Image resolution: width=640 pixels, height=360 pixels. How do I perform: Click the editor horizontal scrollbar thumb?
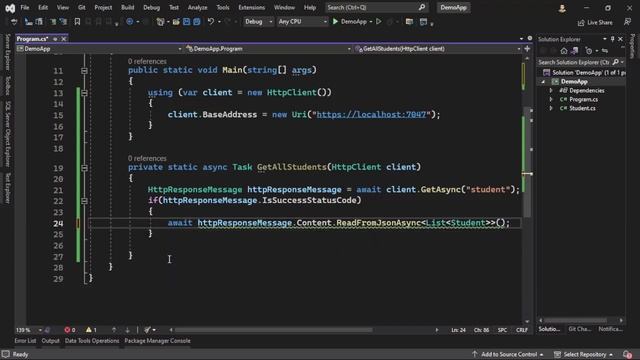coord(273,330)
